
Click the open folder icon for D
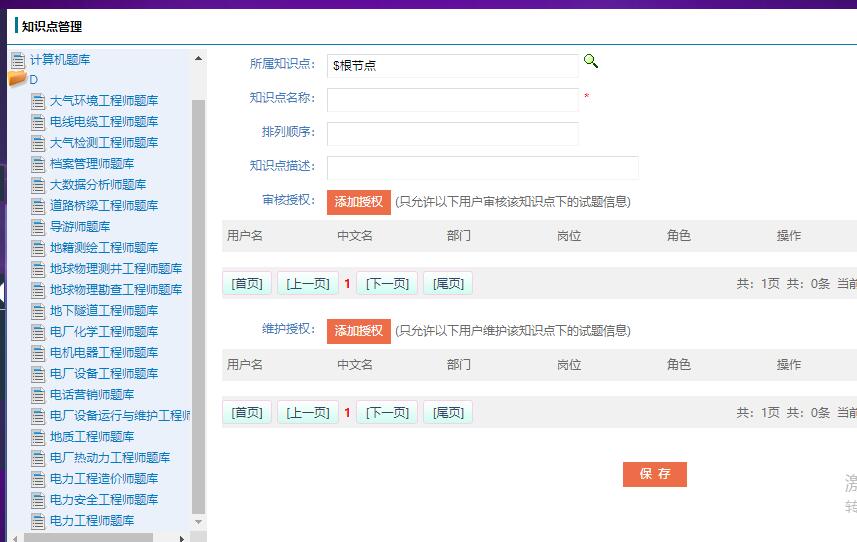click(x=17, y=80)
